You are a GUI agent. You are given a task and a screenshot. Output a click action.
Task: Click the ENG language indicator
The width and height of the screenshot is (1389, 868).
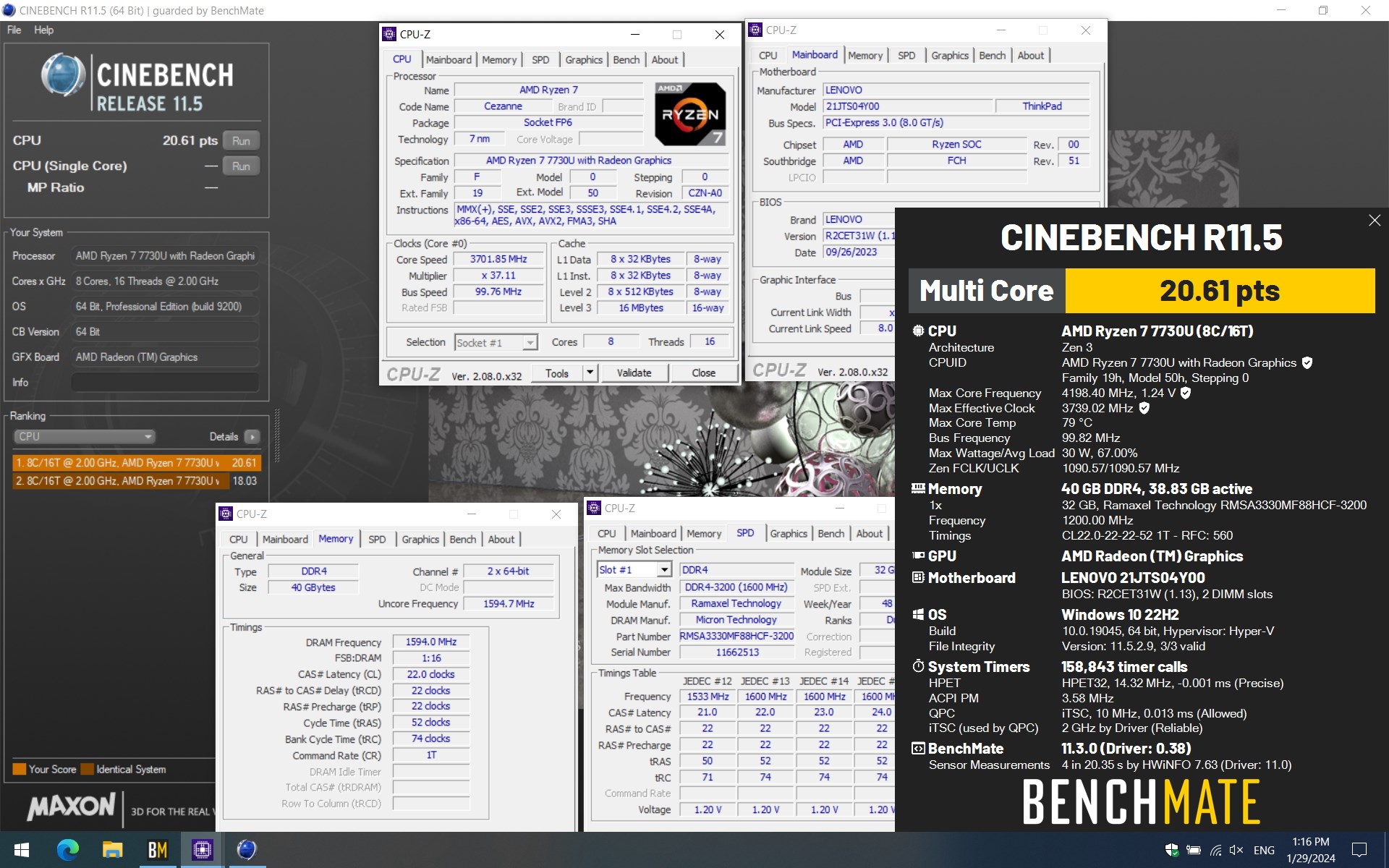(x=1264, y=850)
